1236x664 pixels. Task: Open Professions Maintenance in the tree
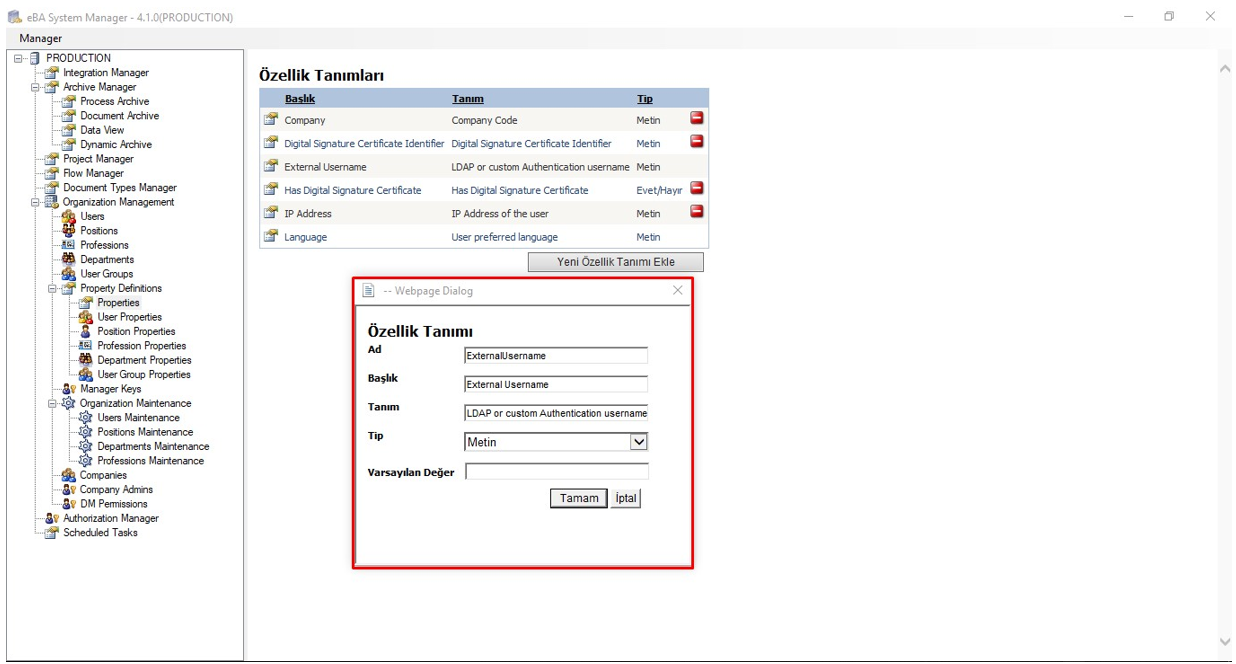(150, 461)
